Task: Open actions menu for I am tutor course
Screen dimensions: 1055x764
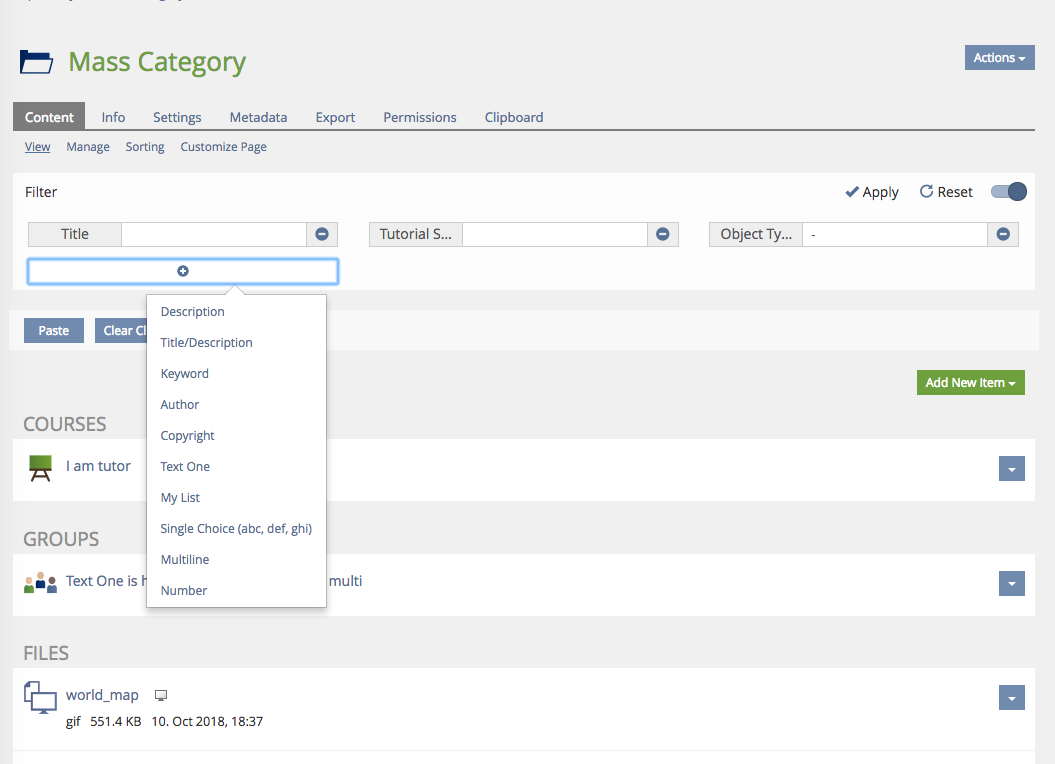Action: point(1012,469)
